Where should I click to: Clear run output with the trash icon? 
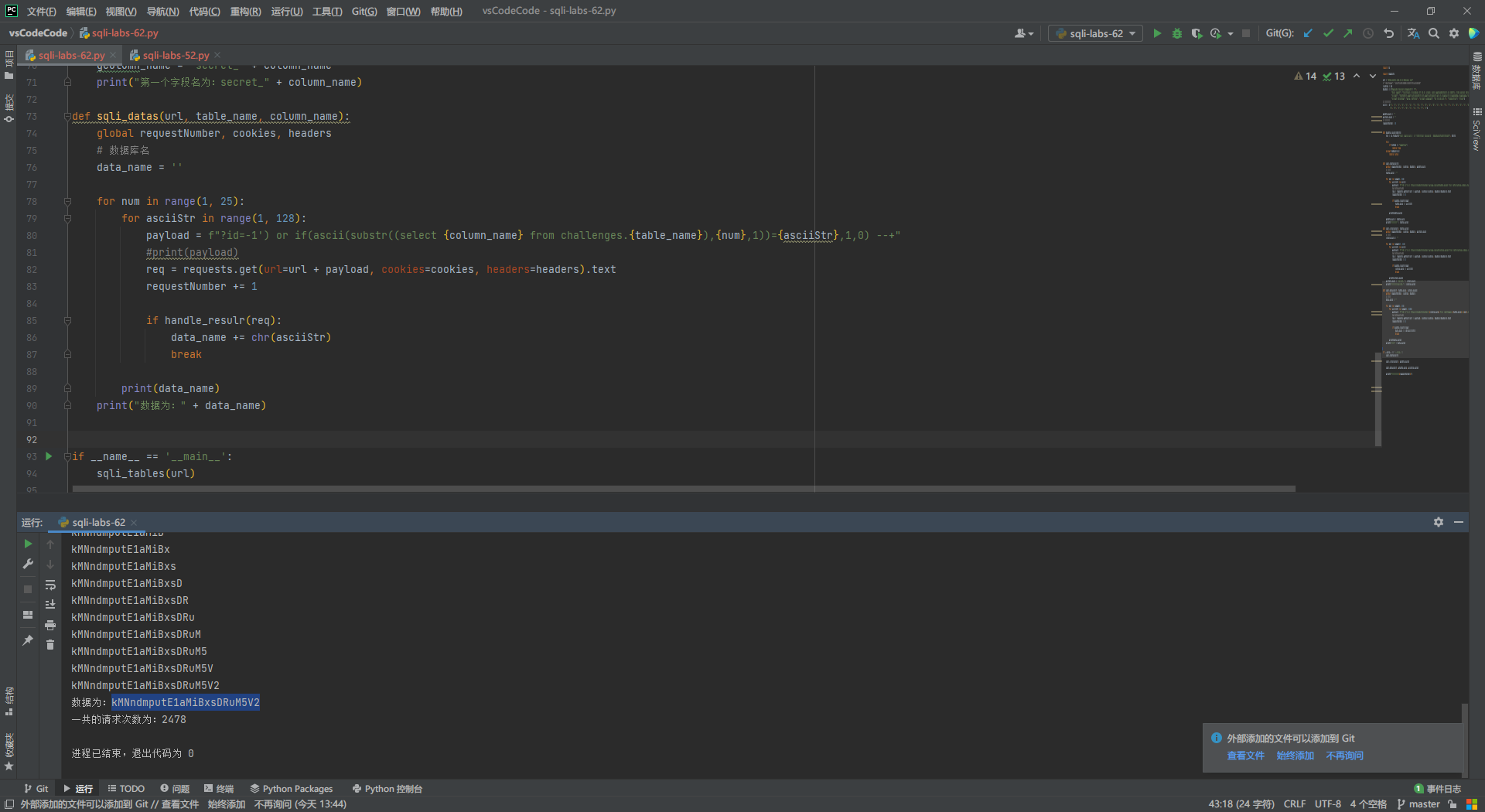(50, 644)
